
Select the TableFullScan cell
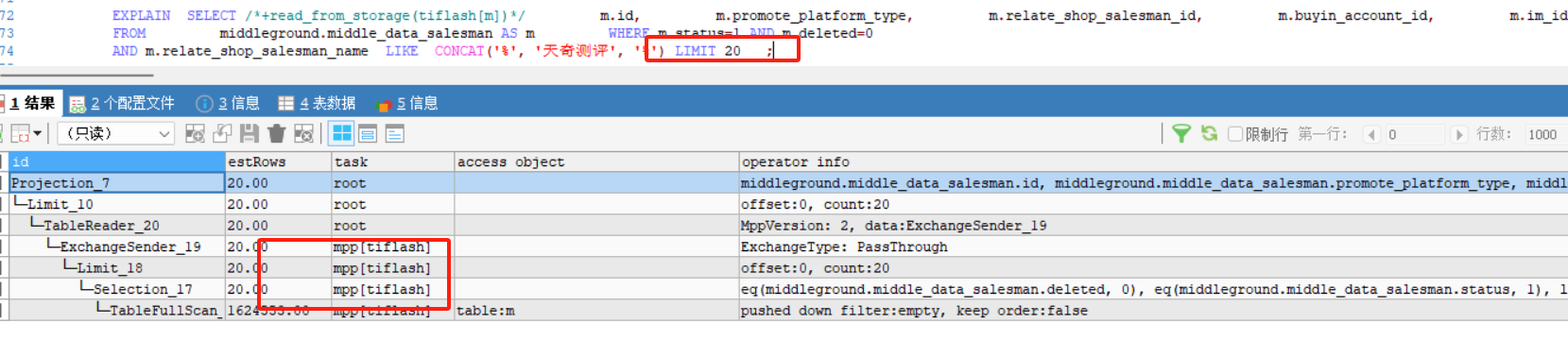[x=116, y=311]
